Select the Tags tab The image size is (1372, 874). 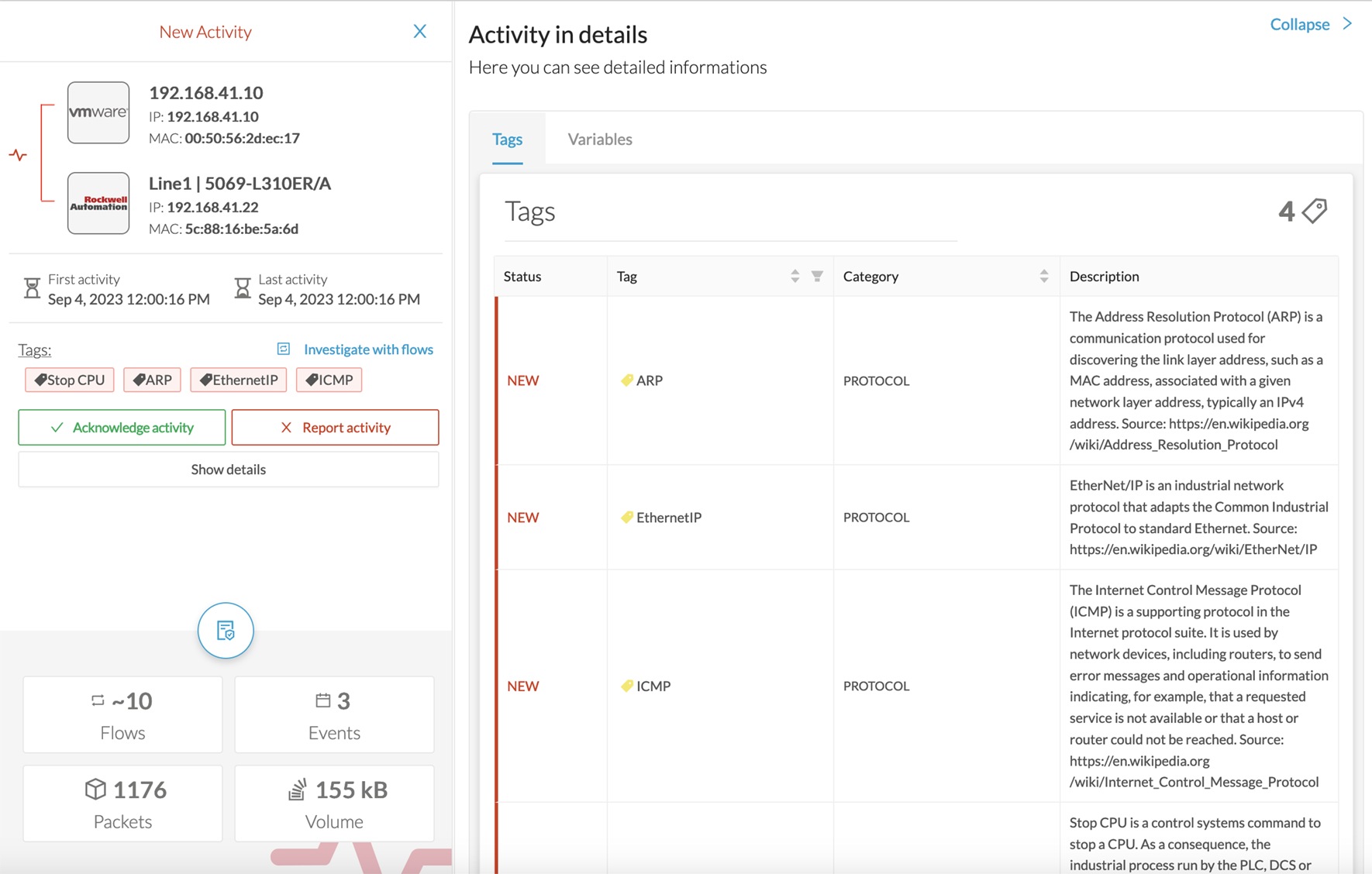507,139
